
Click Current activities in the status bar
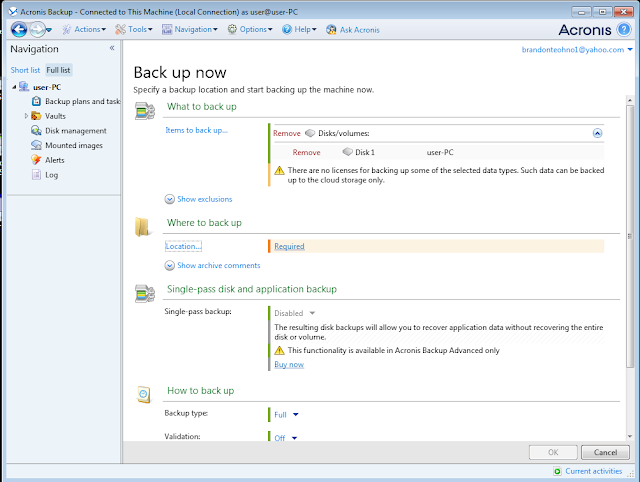pyautogui.click(x=588, y=471)
